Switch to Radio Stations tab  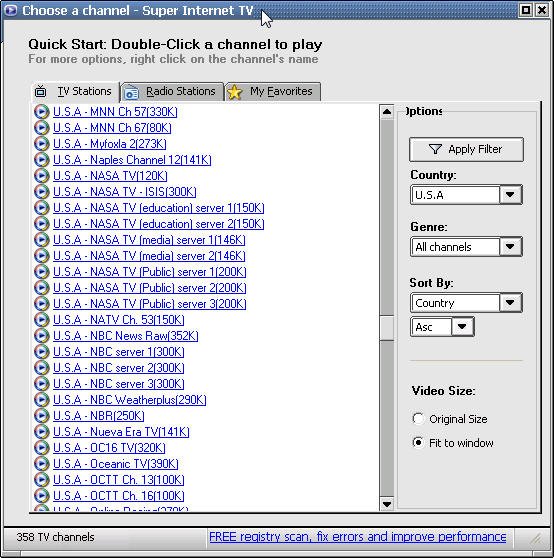pyautogui.click(x=172, y=92)
